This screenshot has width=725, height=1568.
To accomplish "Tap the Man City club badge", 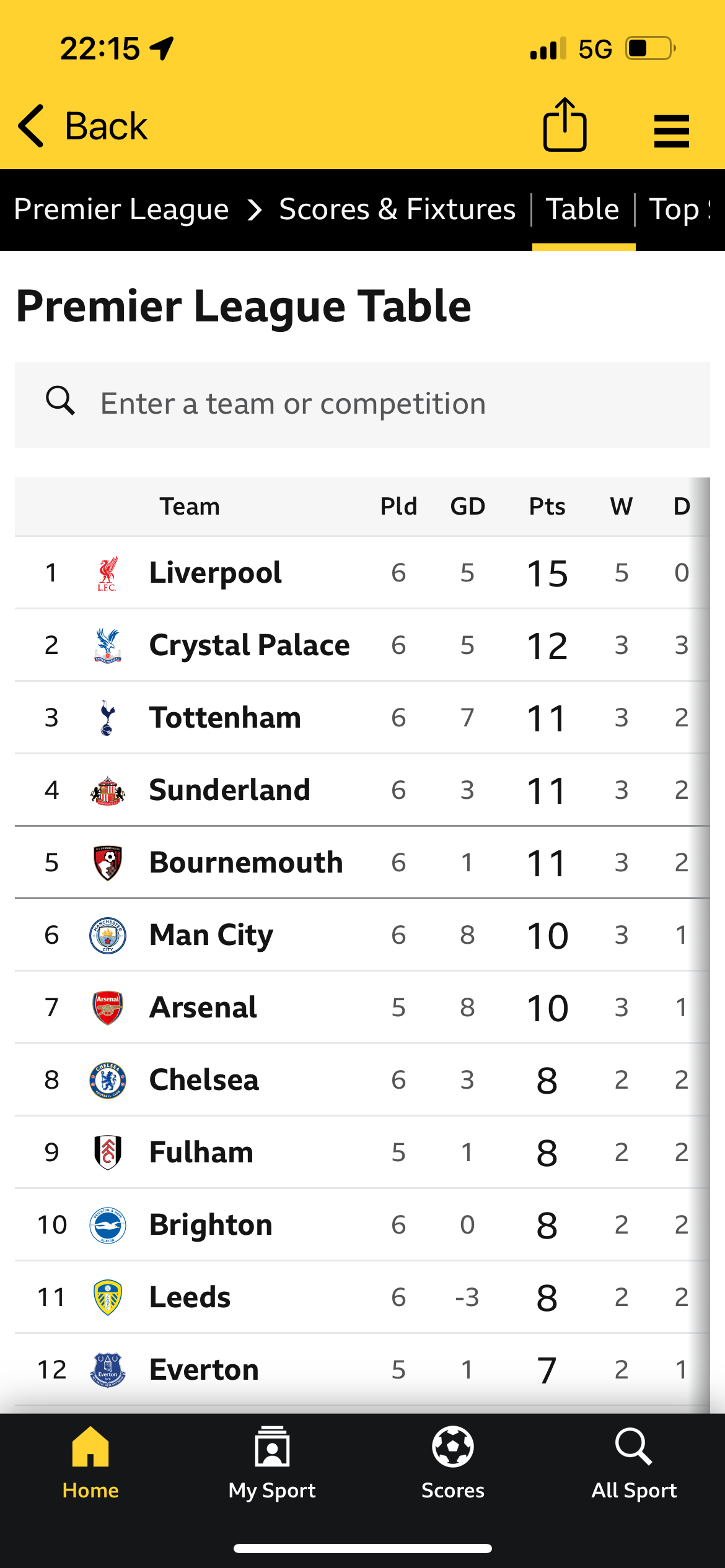I will 107,935.
